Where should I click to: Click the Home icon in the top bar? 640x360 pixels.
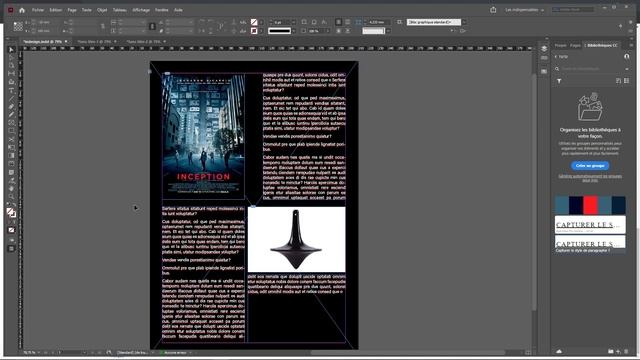tap(22, 10)
